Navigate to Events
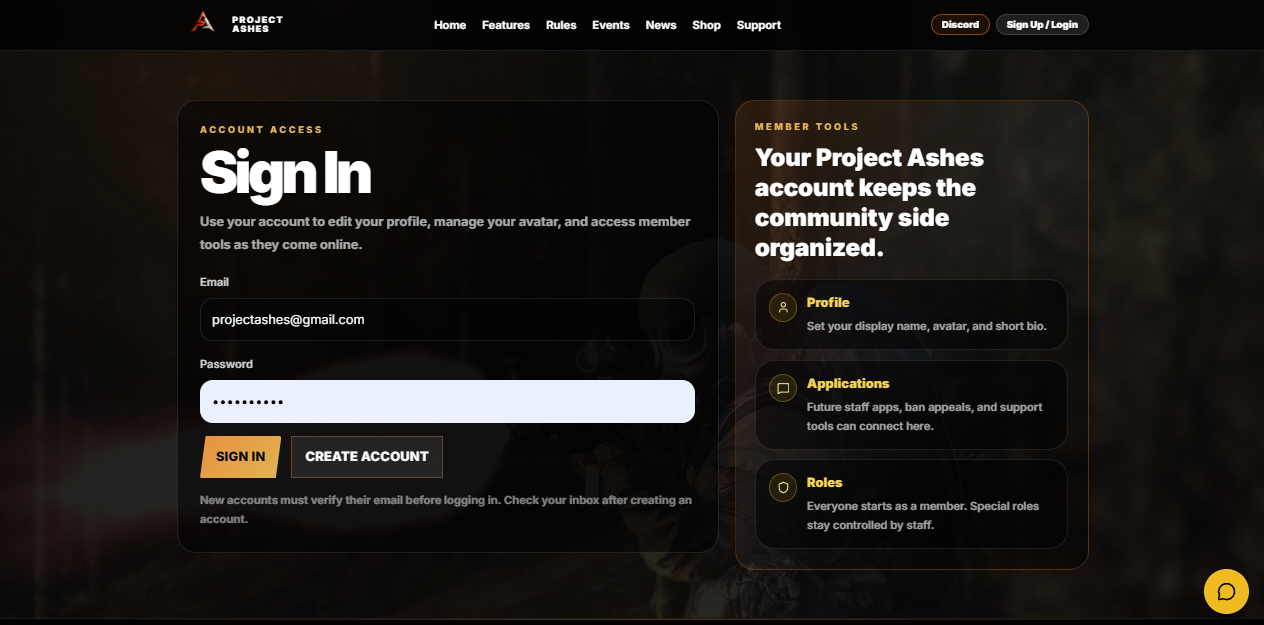This screenshot has width=1264, height=625. [x=611, y=25]
